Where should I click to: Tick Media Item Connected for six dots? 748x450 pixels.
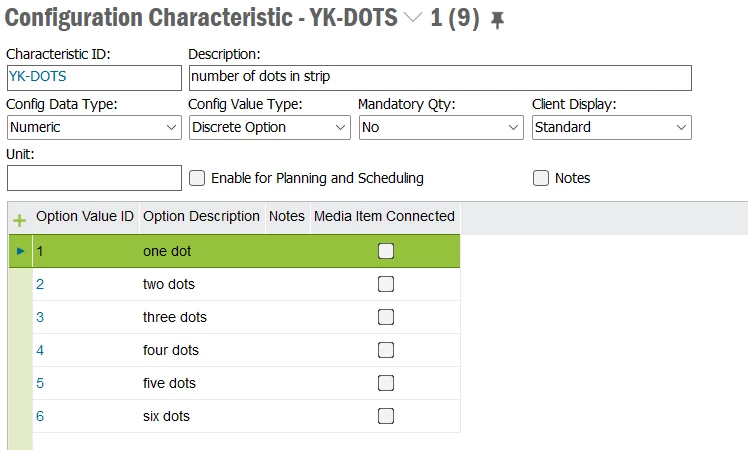tap(385, 416)
